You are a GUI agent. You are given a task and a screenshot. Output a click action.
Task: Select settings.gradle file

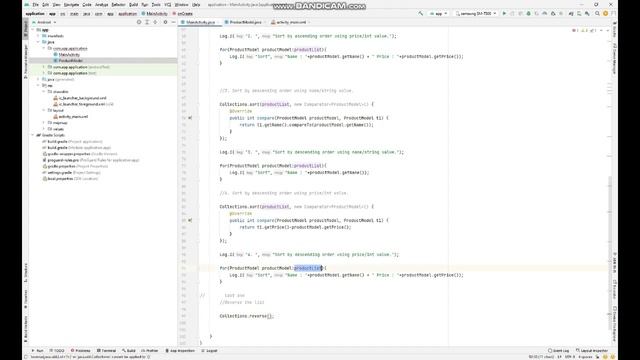pyautogui.click(x=70, y=172)
